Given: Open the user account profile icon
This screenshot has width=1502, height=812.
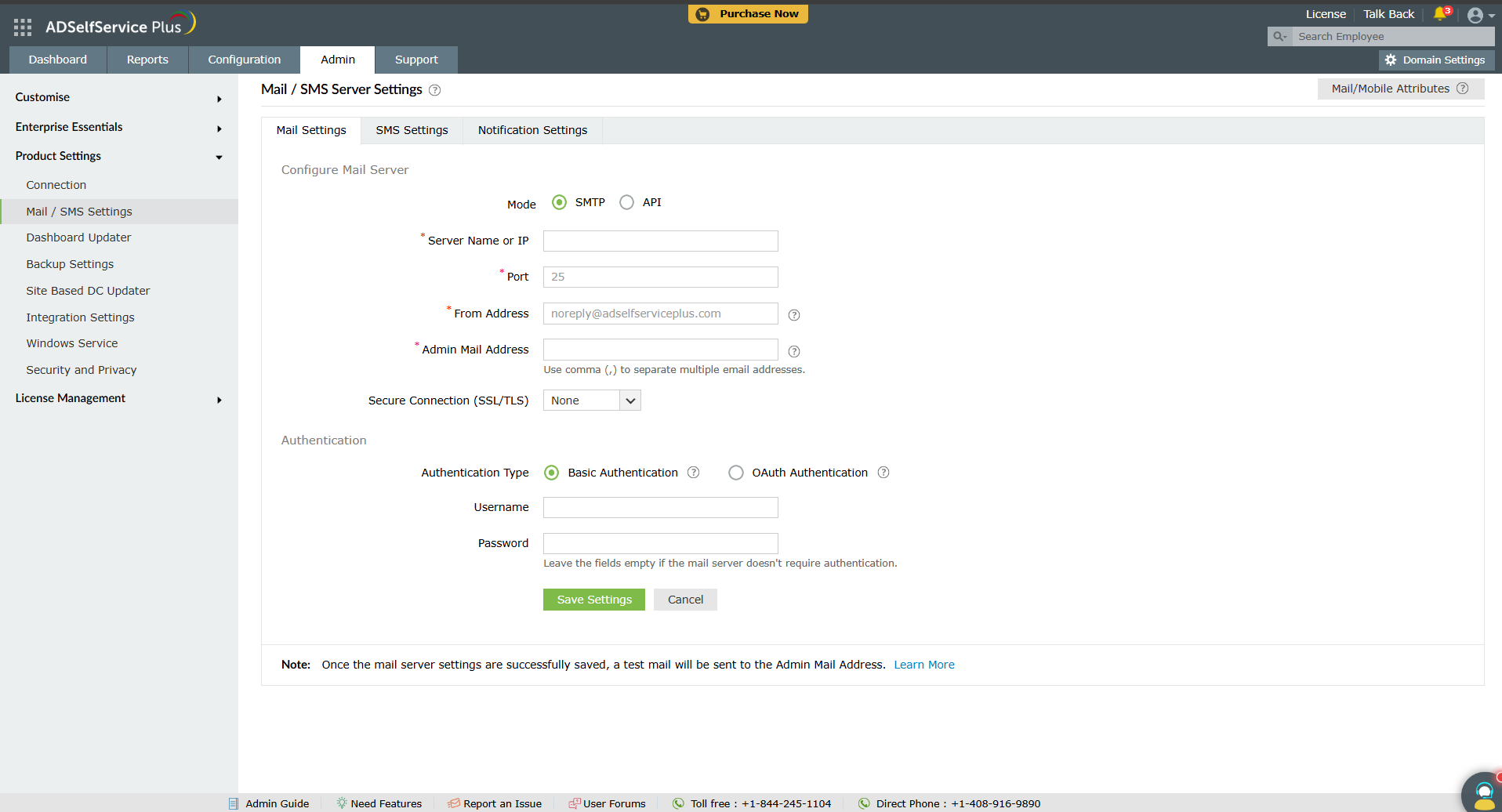Looking at the screenshot, I should click(1477, 15).
